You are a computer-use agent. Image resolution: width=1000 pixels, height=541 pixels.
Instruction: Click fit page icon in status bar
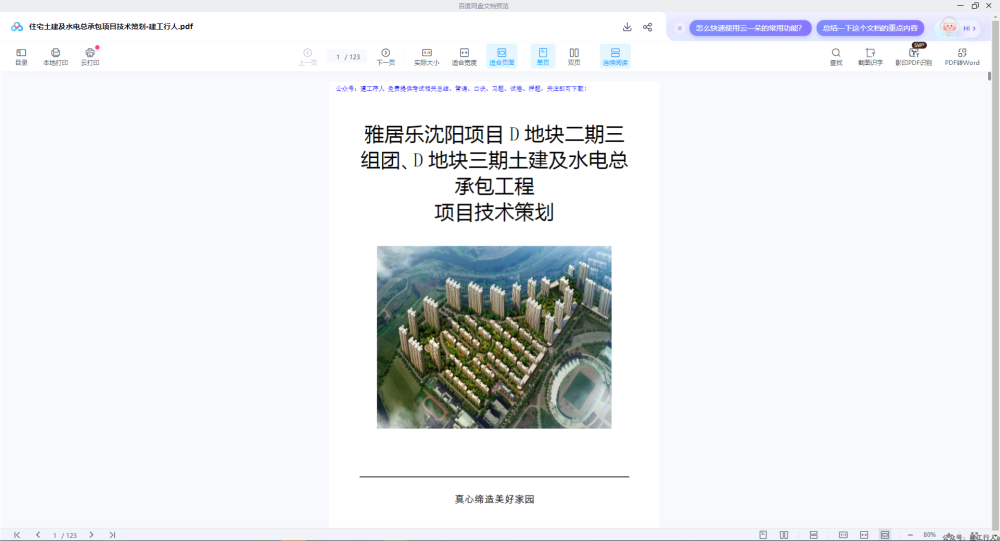[885, 535]
